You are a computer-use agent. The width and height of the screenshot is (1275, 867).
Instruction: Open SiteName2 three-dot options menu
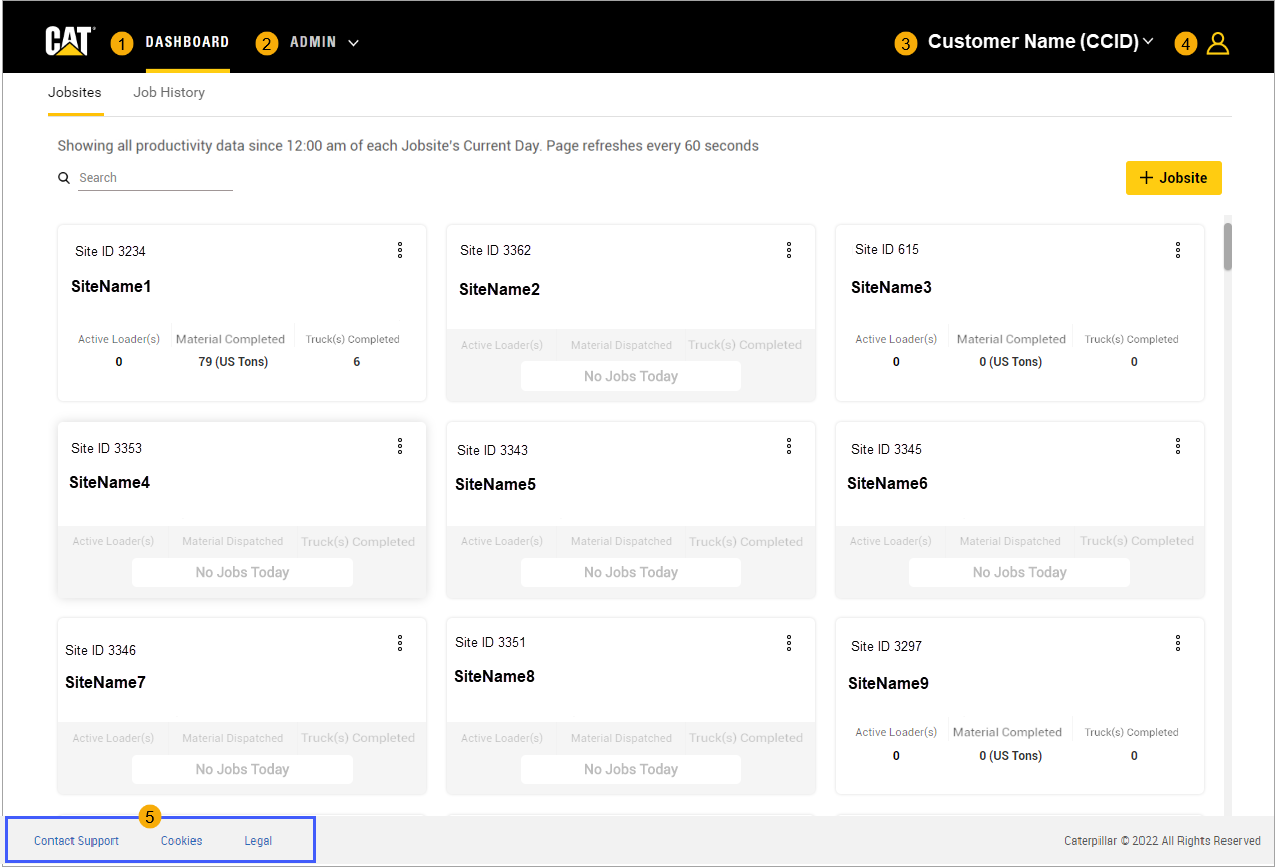pos(789,250)
